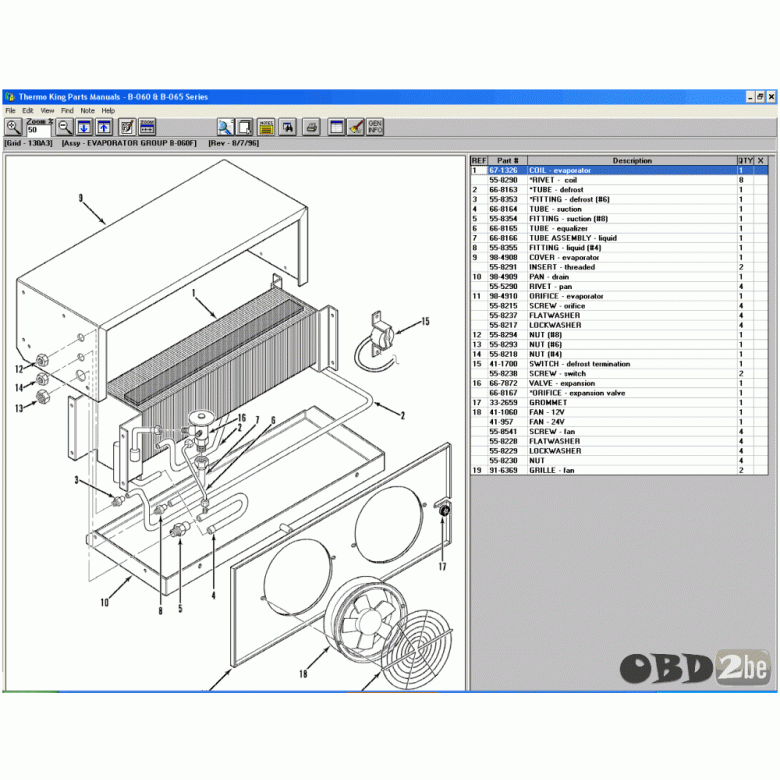780x780 pixels.
Task: Click the yellow NOTES list icon
Action: tap(266, 127)
